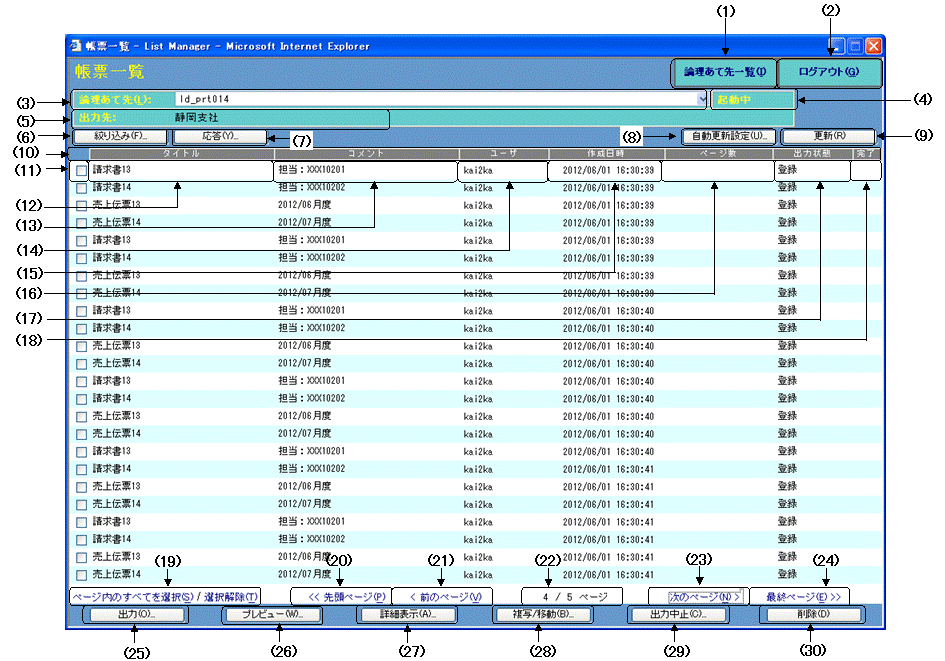
Task: Click the IE page icon in the title bar
Action: pos(75,46)
